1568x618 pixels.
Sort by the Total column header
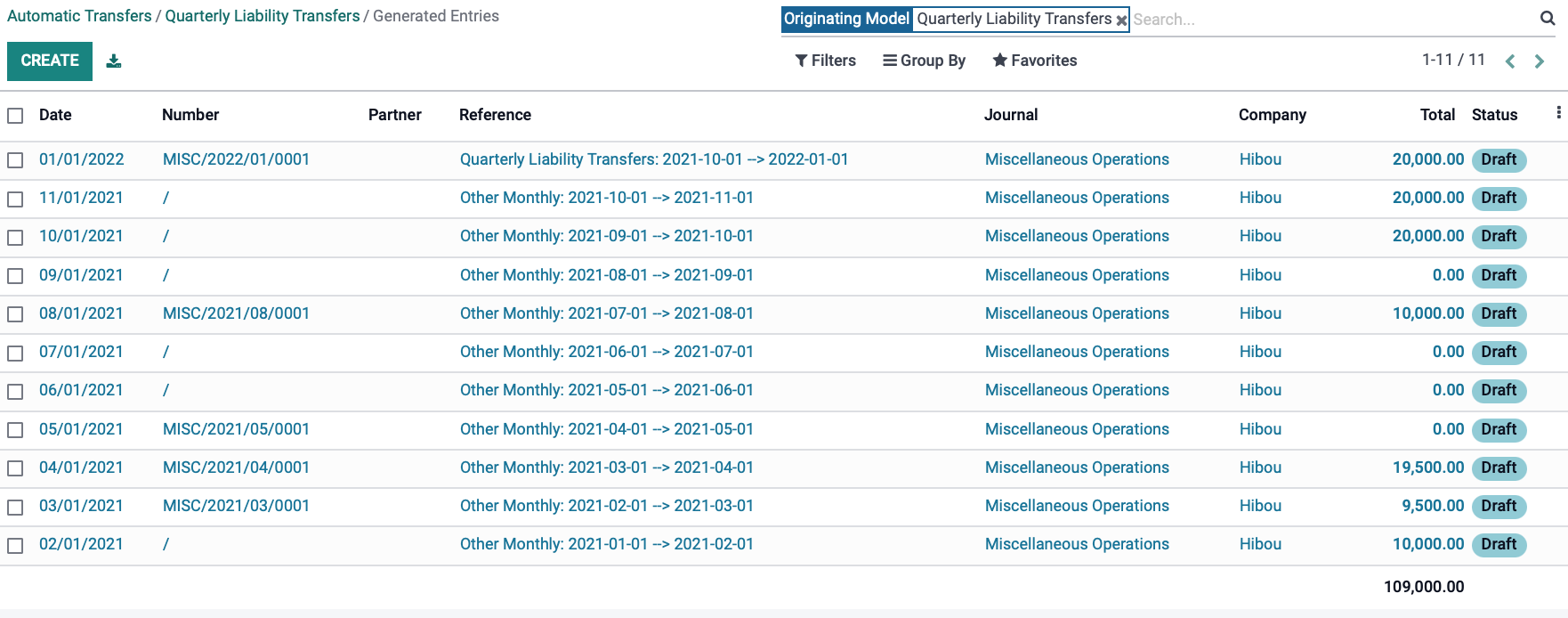click(x=1437, y=115)
